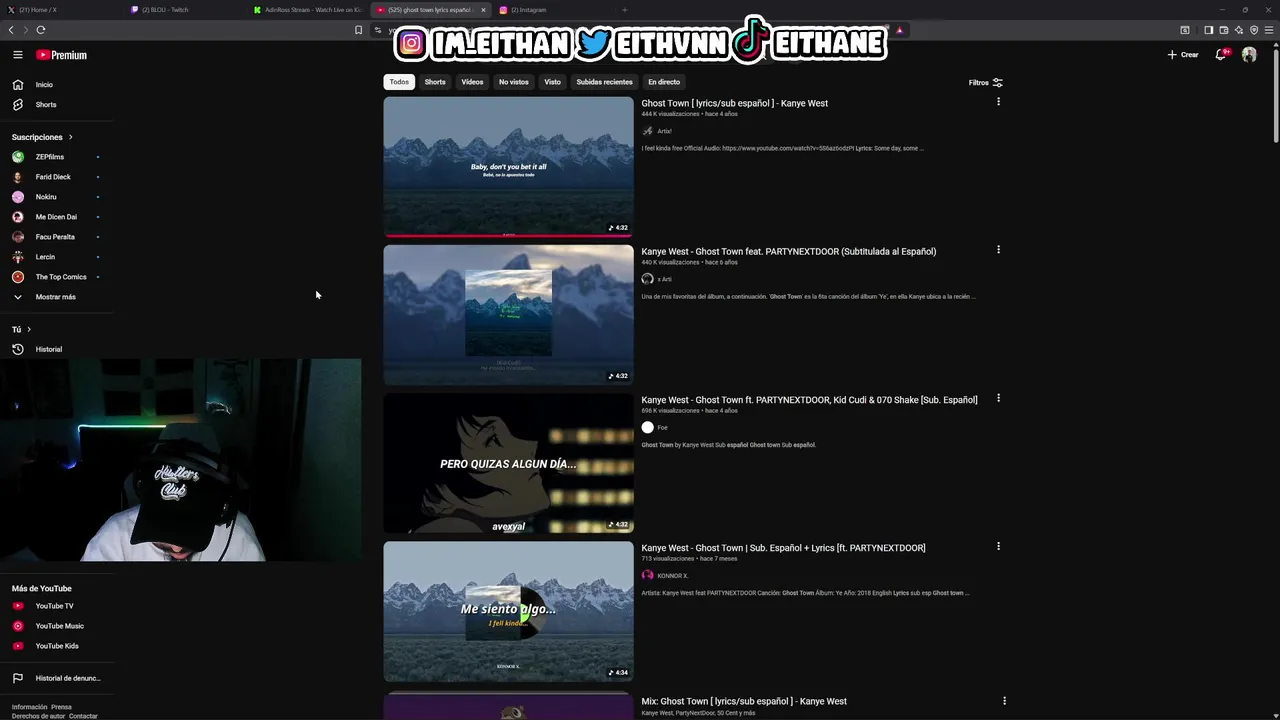Expand the Tú section chevron
Image resolution: width=1280 pixels, height=720 pixels.
point(29,329)
